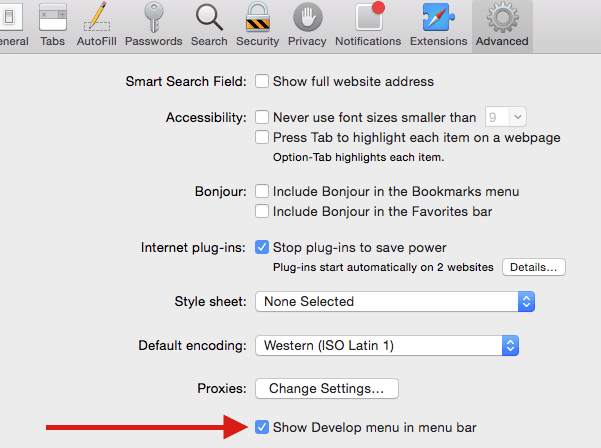Open the Passwords key icon pane
The image size is (601, 448).
tap(153, 24)
